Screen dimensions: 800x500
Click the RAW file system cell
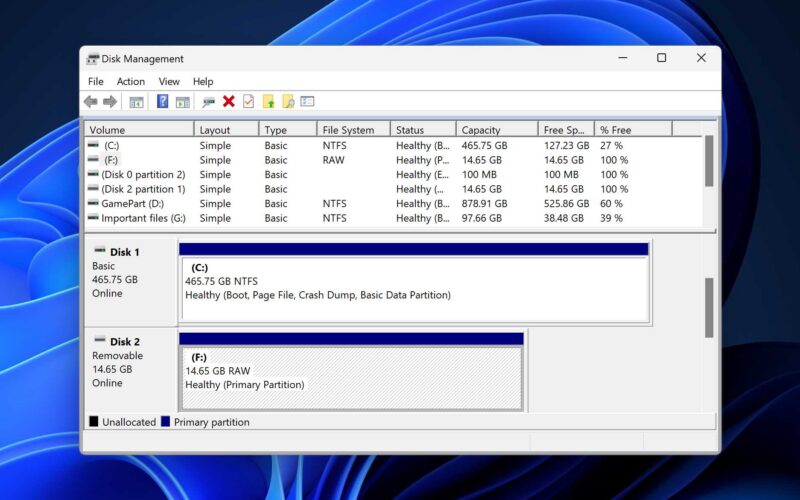(333, 160)
